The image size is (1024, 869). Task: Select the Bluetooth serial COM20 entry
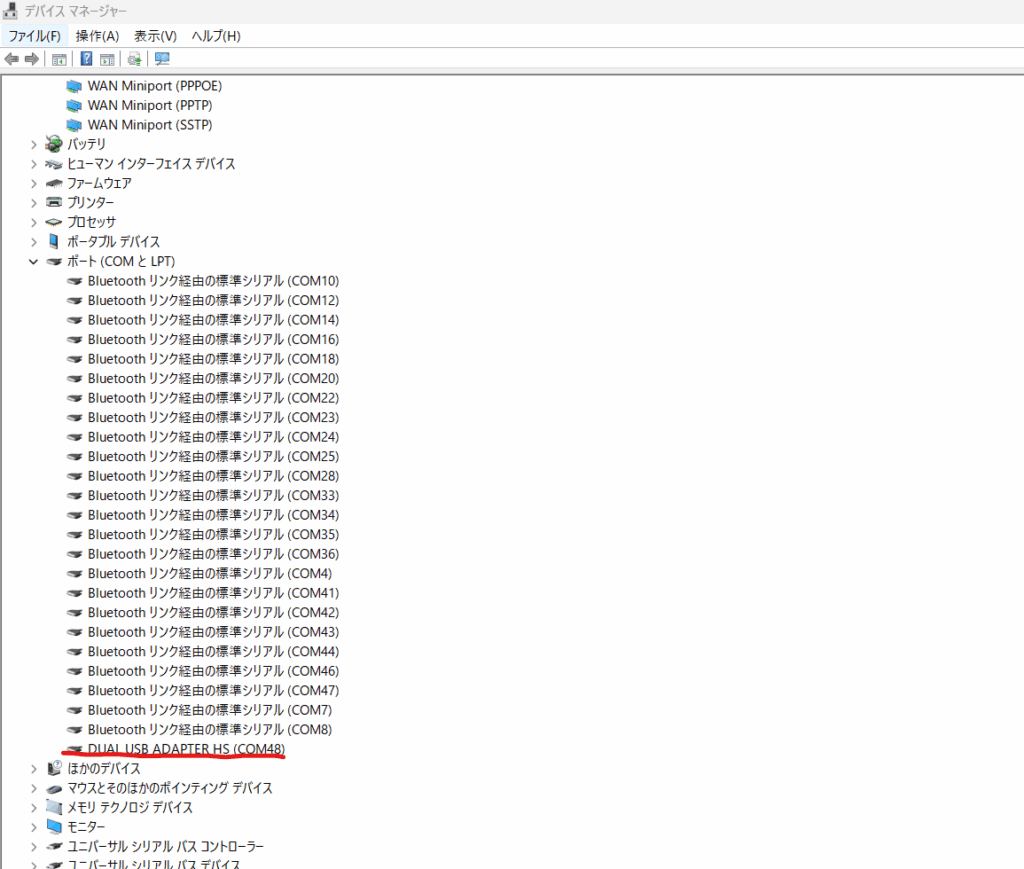tap(214, 379)
